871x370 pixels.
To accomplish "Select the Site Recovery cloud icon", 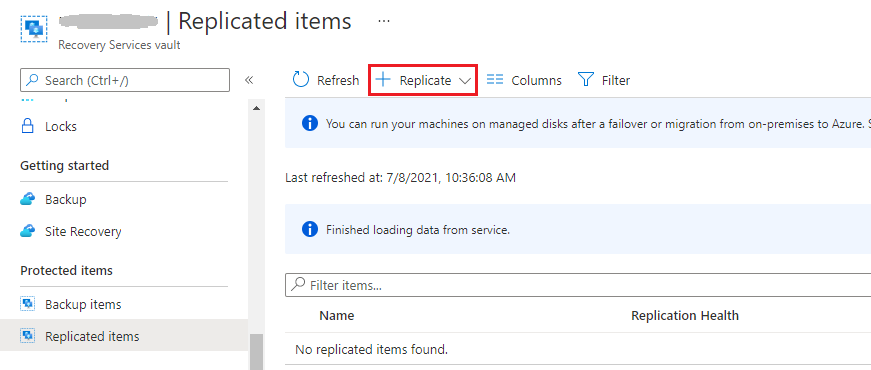I will [x=27, y=232].
